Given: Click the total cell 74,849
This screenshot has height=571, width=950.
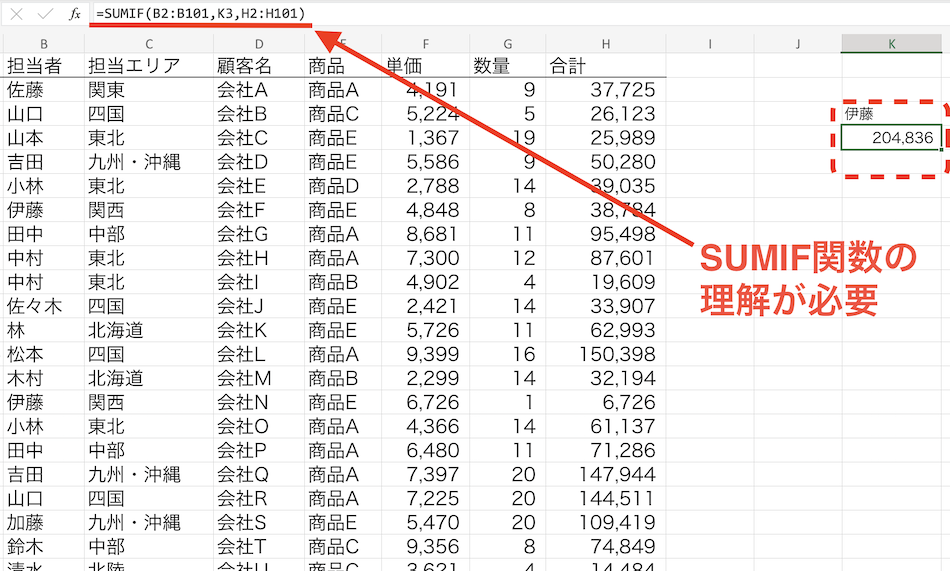Looking at the screenshot, I should pos(606,547).
